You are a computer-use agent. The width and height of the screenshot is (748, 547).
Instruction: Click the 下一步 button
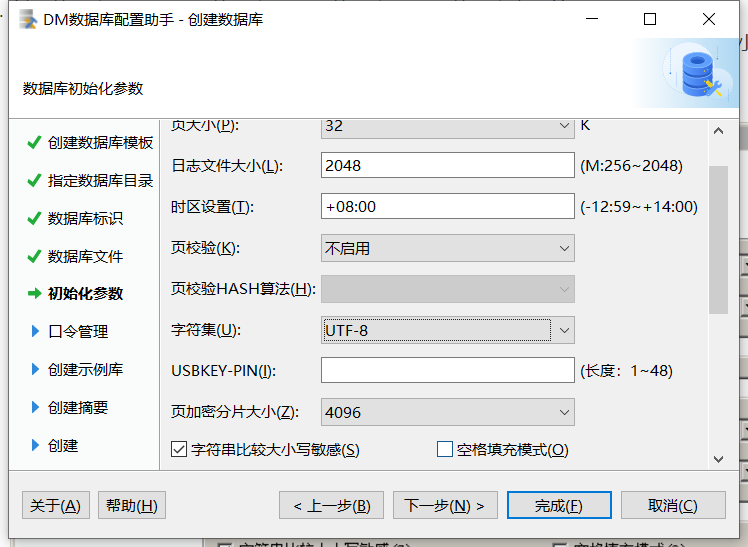coord(445,505)
